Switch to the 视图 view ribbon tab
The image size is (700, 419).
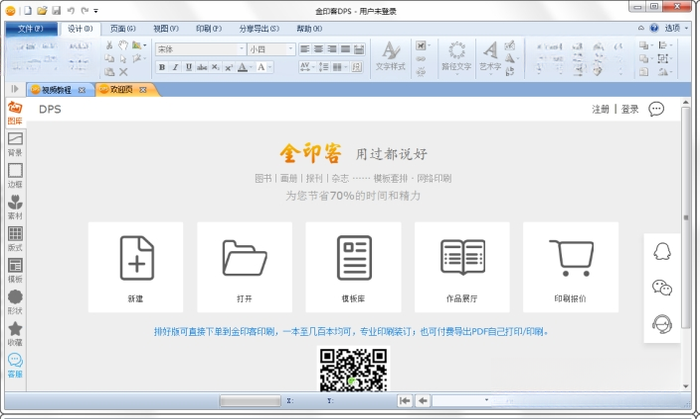point(166,29)
